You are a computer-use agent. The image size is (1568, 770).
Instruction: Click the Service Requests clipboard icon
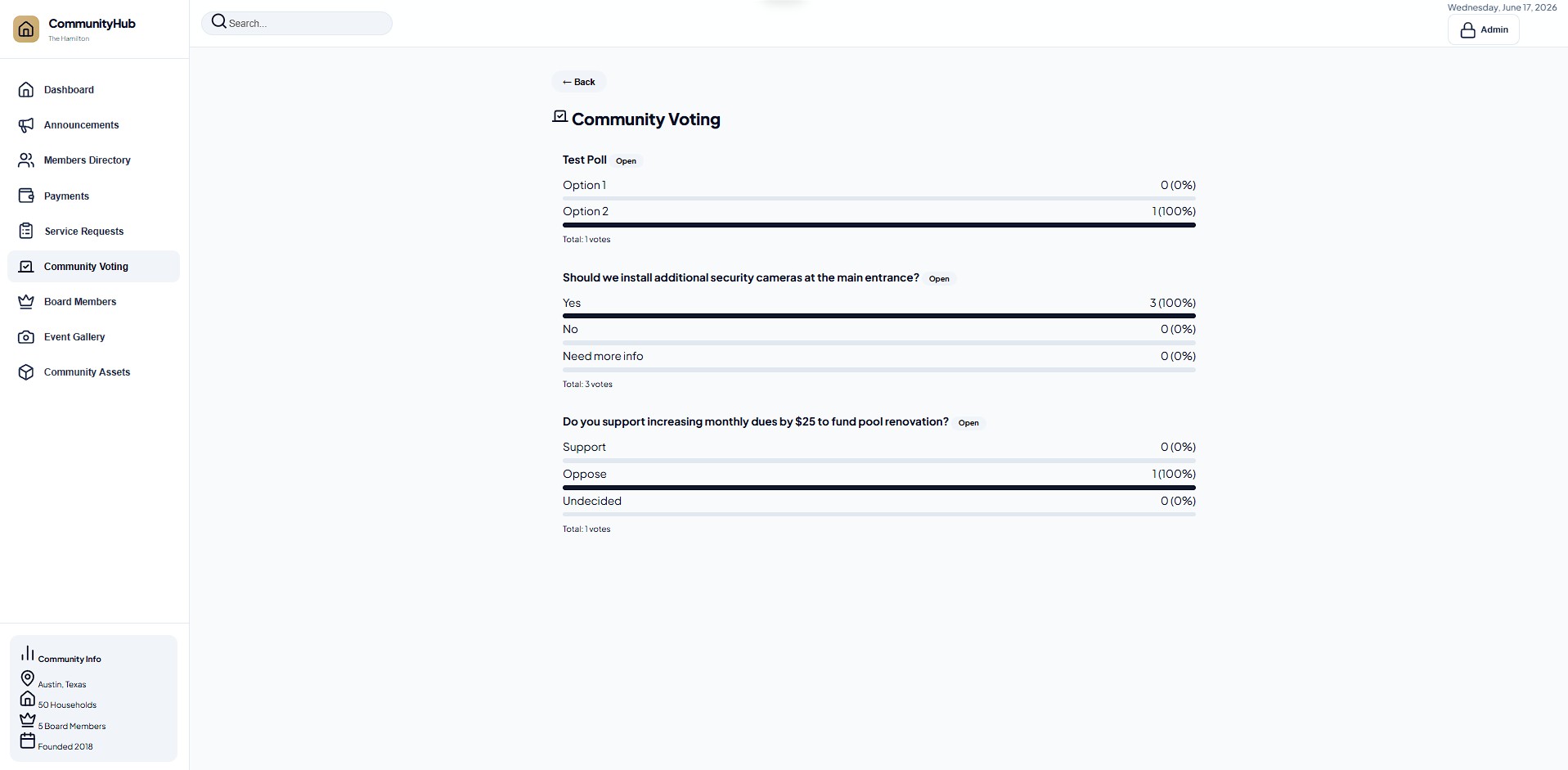click(26, 231)
